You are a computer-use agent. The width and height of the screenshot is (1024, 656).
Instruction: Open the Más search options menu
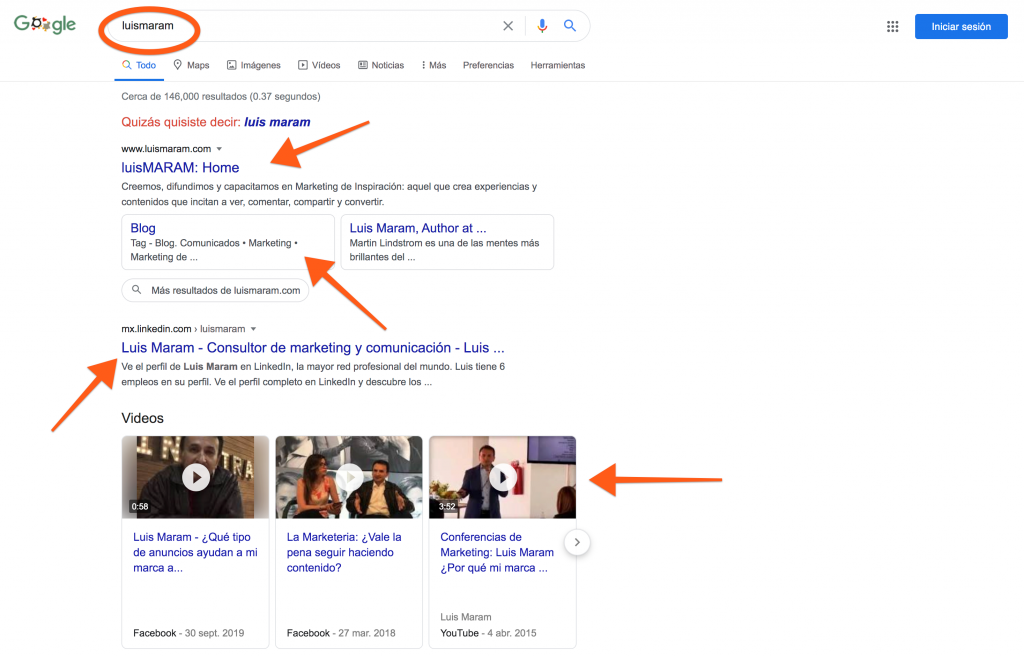(434, 65)
